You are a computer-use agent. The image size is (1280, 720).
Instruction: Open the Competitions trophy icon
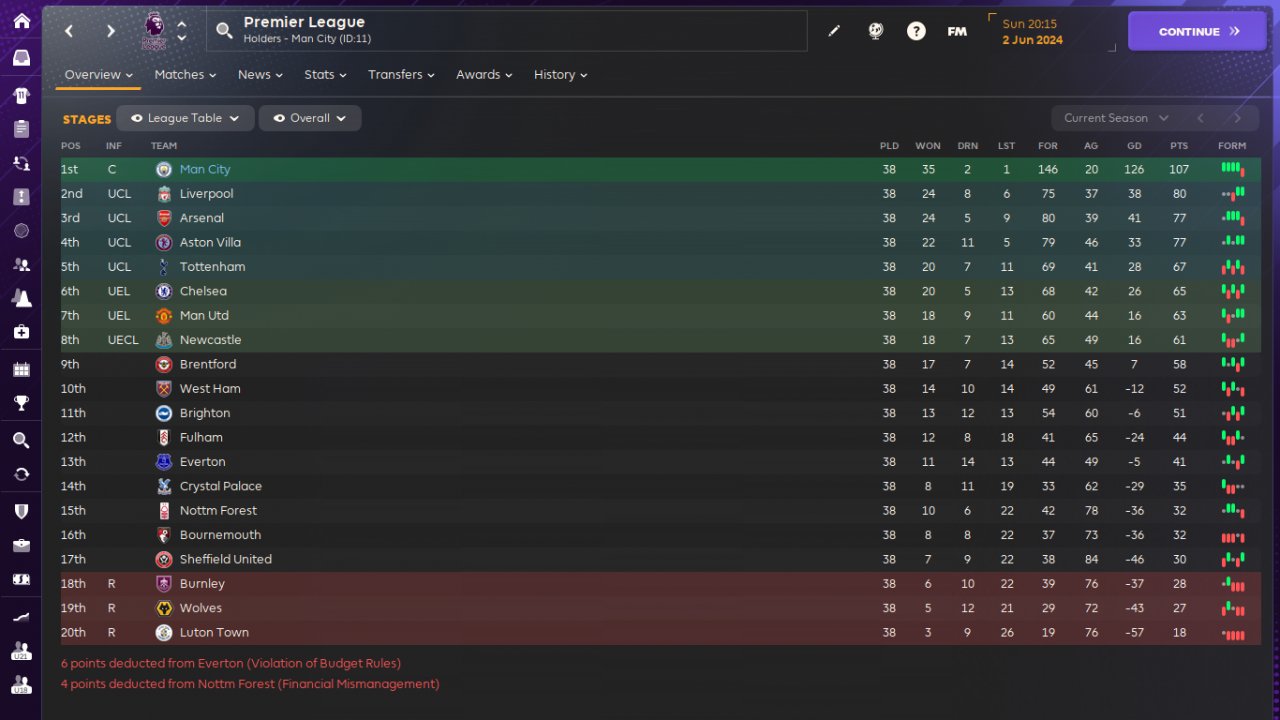click(x=21, y=403)
